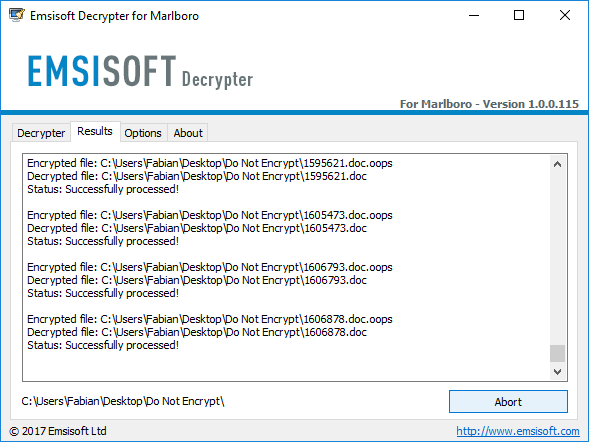Click the encrypted file line for 1605473.doc.oops
Image resolution: width=589 pixels, height=442 pixels.
[210, 215]
